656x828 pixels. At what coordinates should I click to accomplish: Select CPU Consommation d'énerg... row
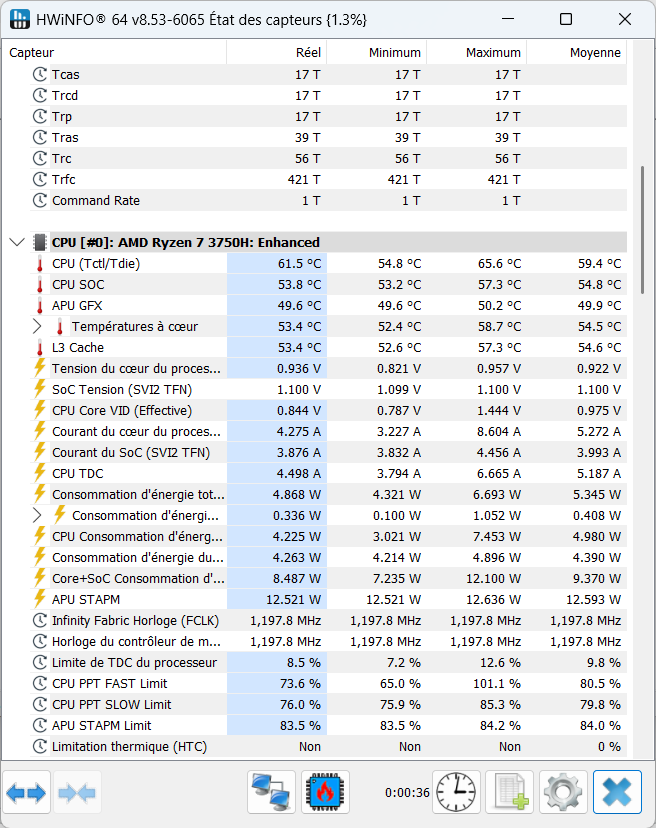pos(329,537)
